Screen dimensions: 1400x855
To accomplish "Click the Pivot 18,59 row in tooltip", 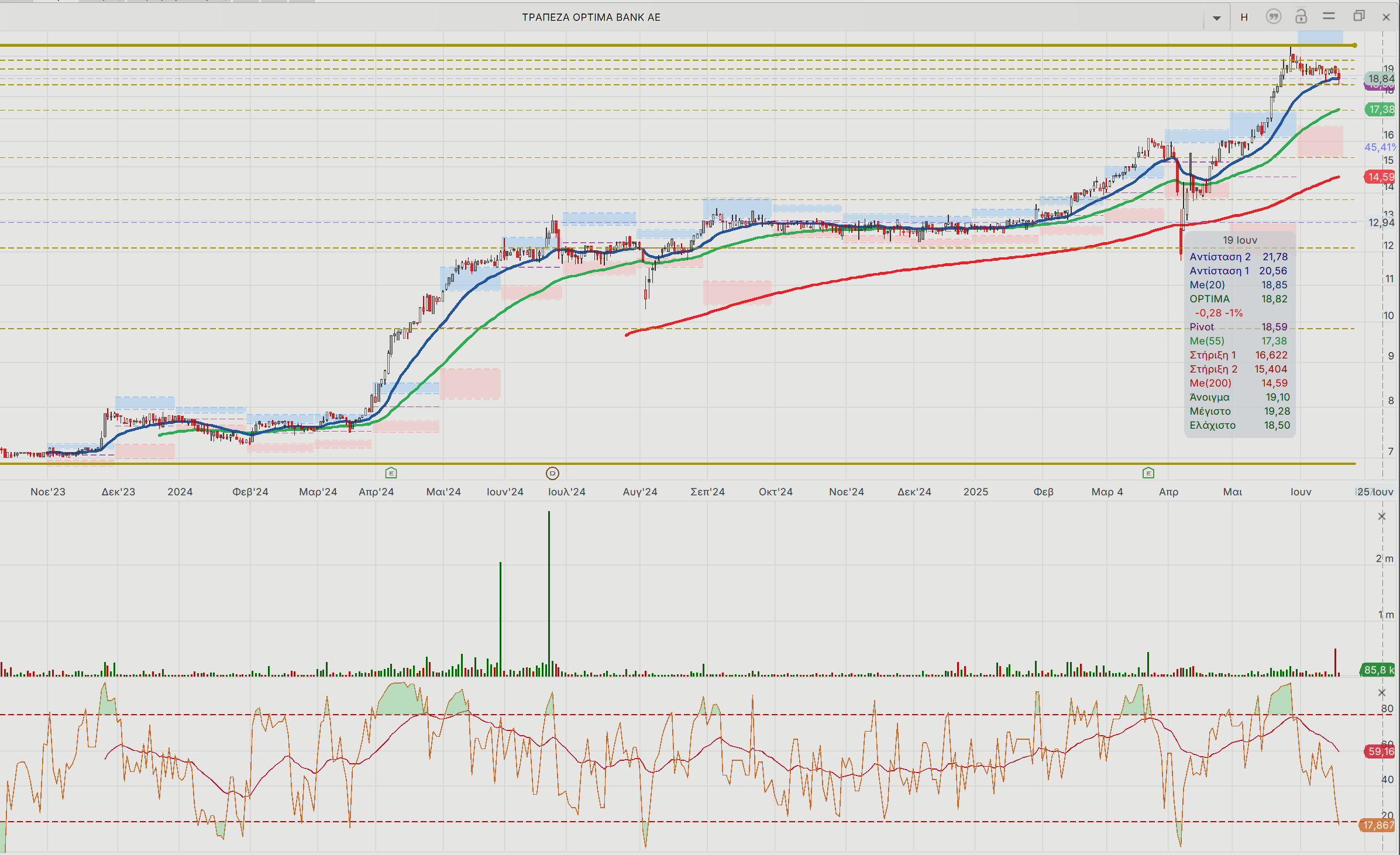I will tap(1239, 327).
